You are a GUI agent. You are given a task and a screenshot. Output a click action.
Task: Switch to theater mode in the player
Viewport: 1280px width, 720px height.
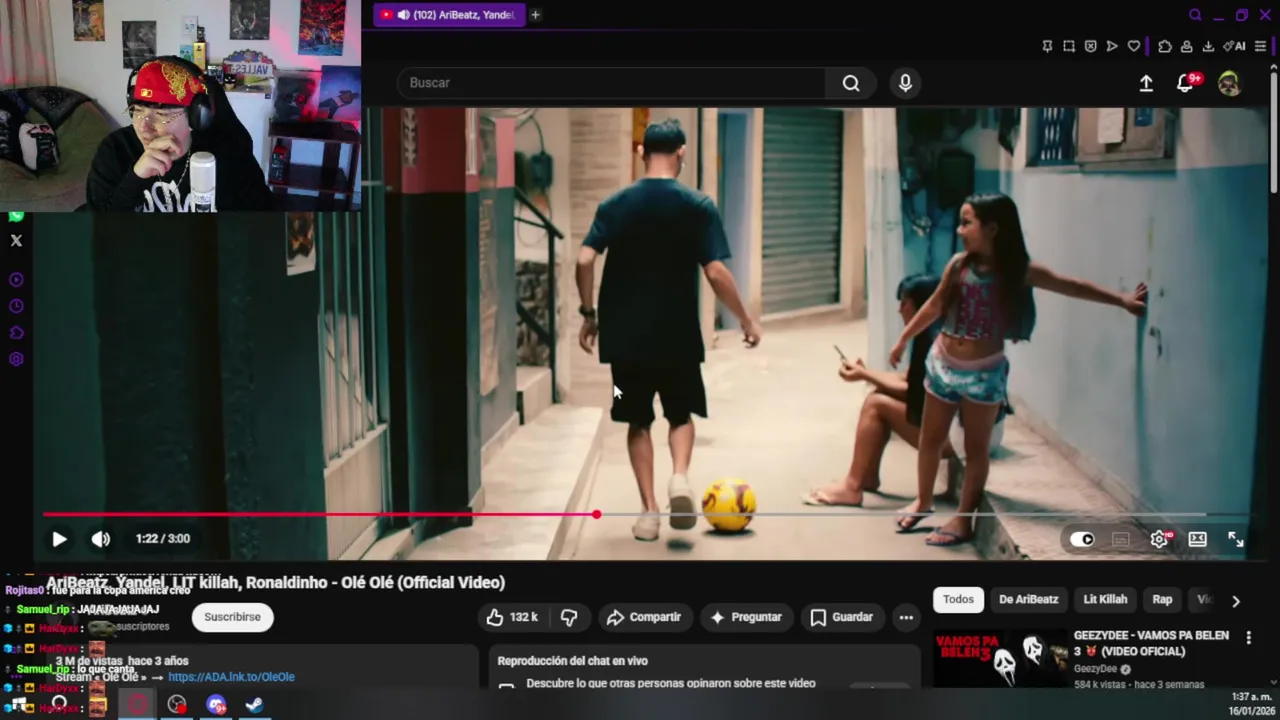click(x=1197, y=539)
